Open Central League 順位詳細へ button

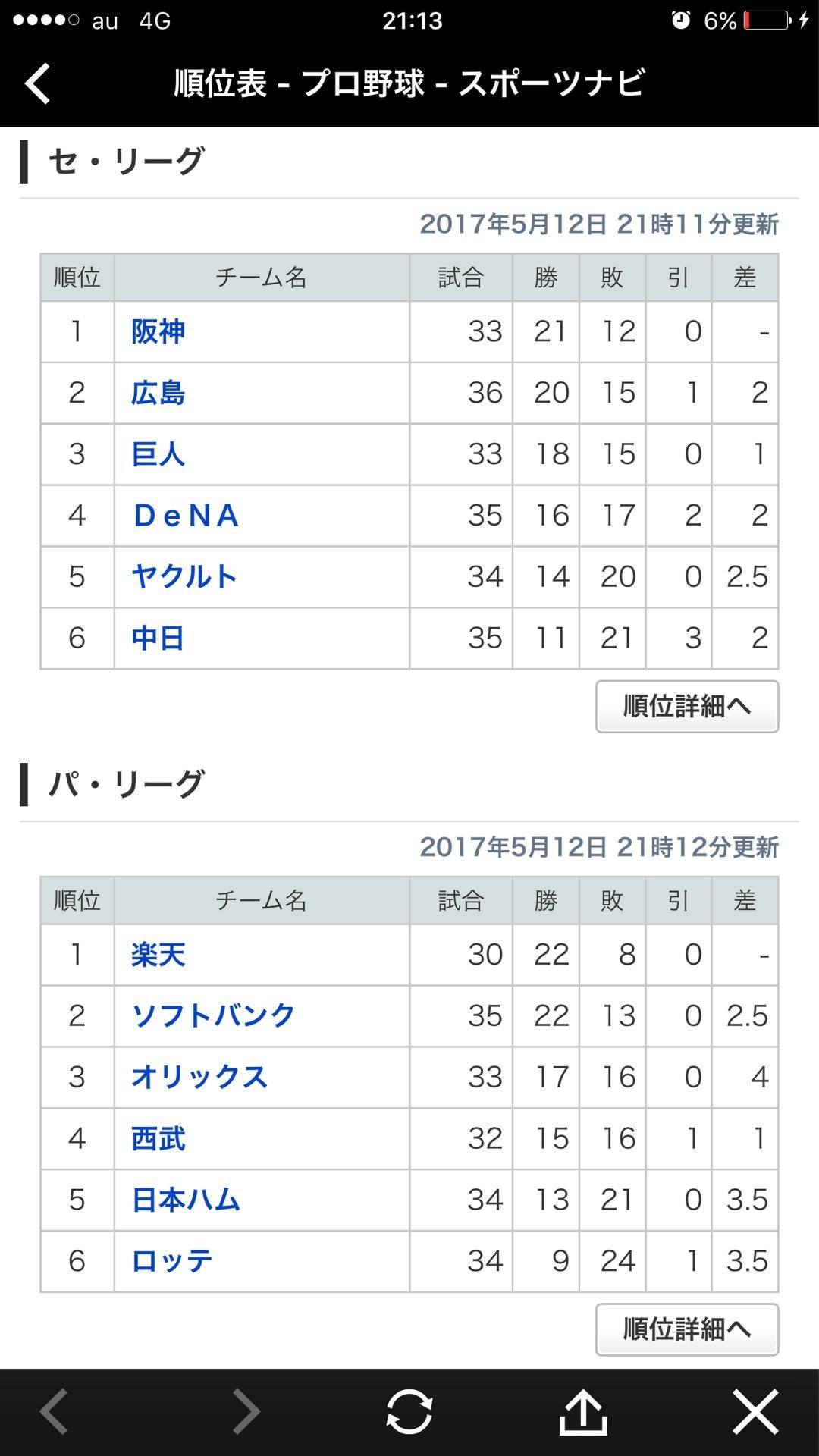point(687,707)
